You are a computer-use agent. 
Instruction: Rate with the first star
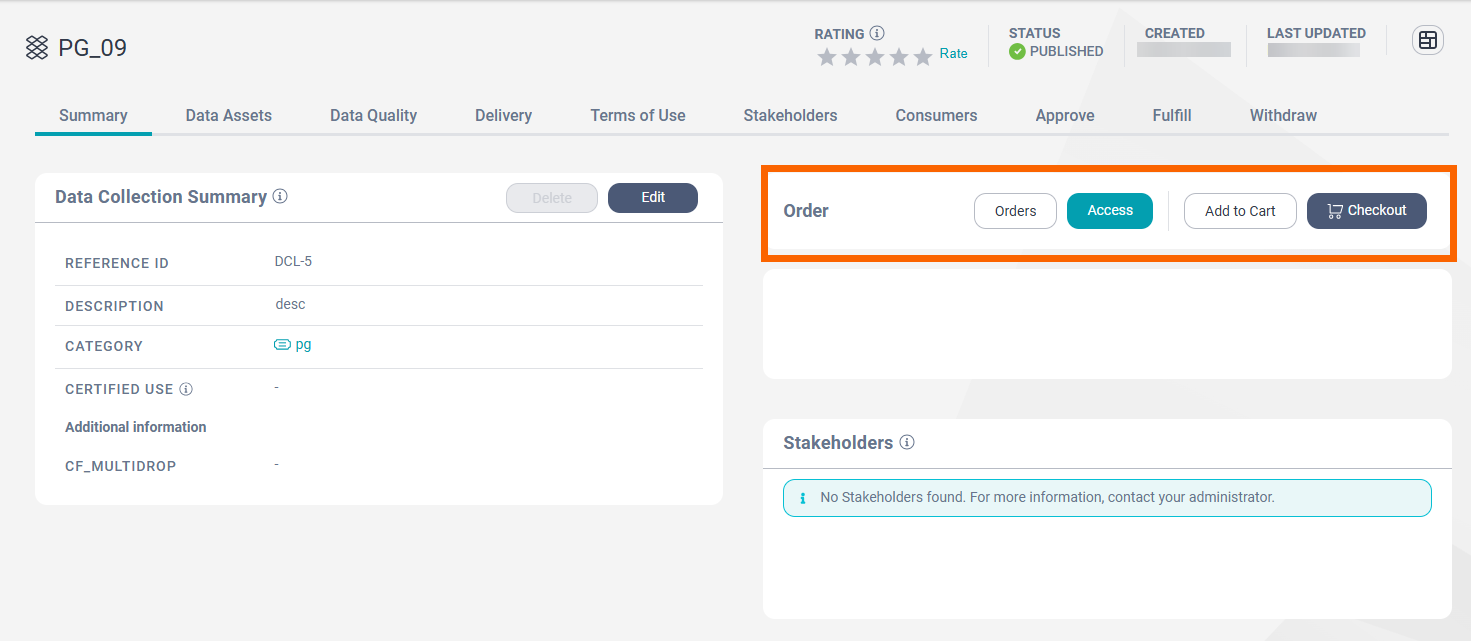coord(827,56)
